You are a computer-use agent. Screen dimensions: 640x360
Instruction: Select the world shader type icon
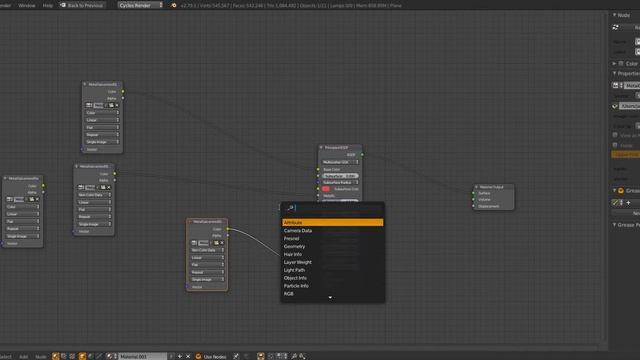click(x=91, y=356)
